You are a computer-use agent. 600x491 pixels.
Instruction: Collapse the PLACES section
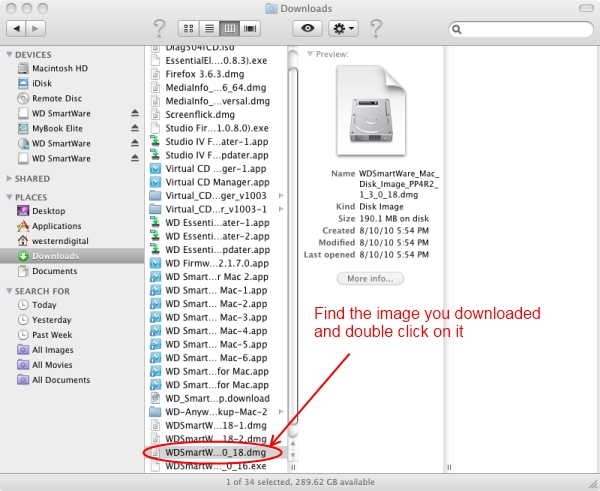9,197
